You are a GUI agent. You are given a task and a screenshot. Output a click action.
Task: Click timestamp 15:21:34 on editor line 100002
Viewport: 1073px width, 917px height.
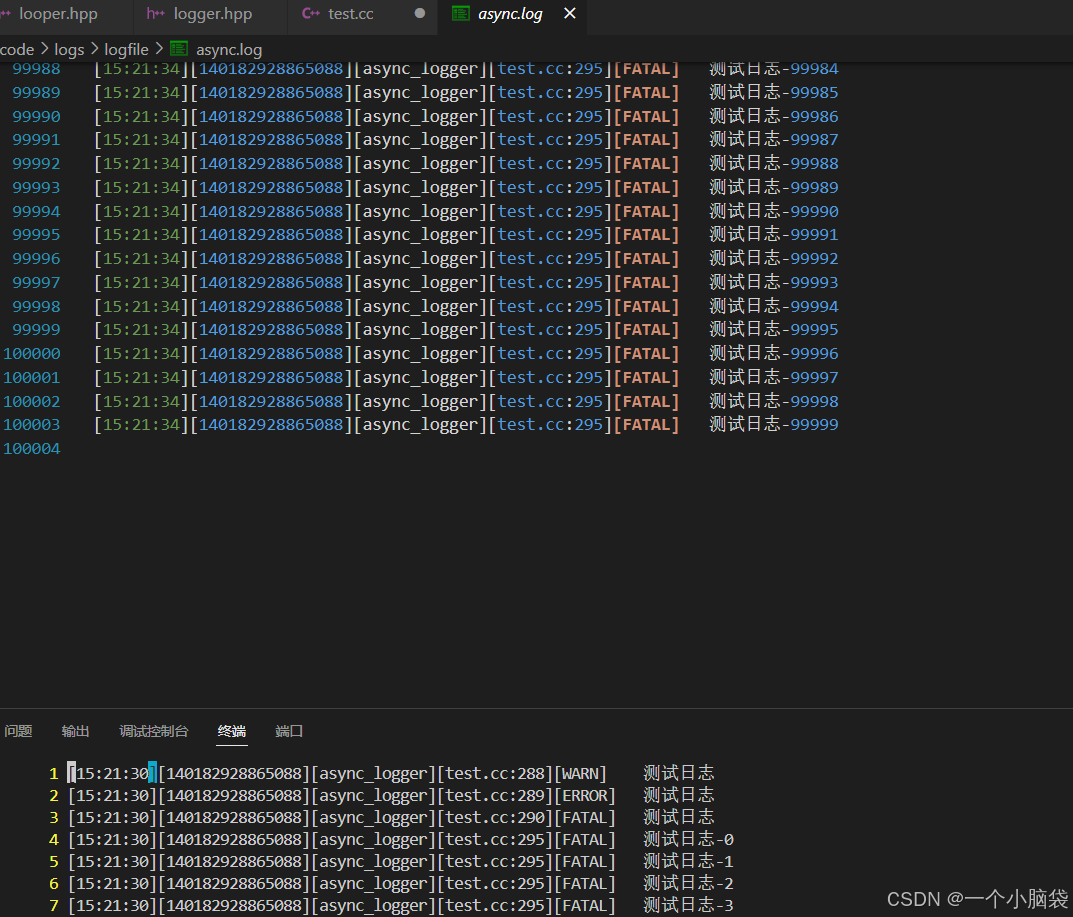click(x=142, y=402)
